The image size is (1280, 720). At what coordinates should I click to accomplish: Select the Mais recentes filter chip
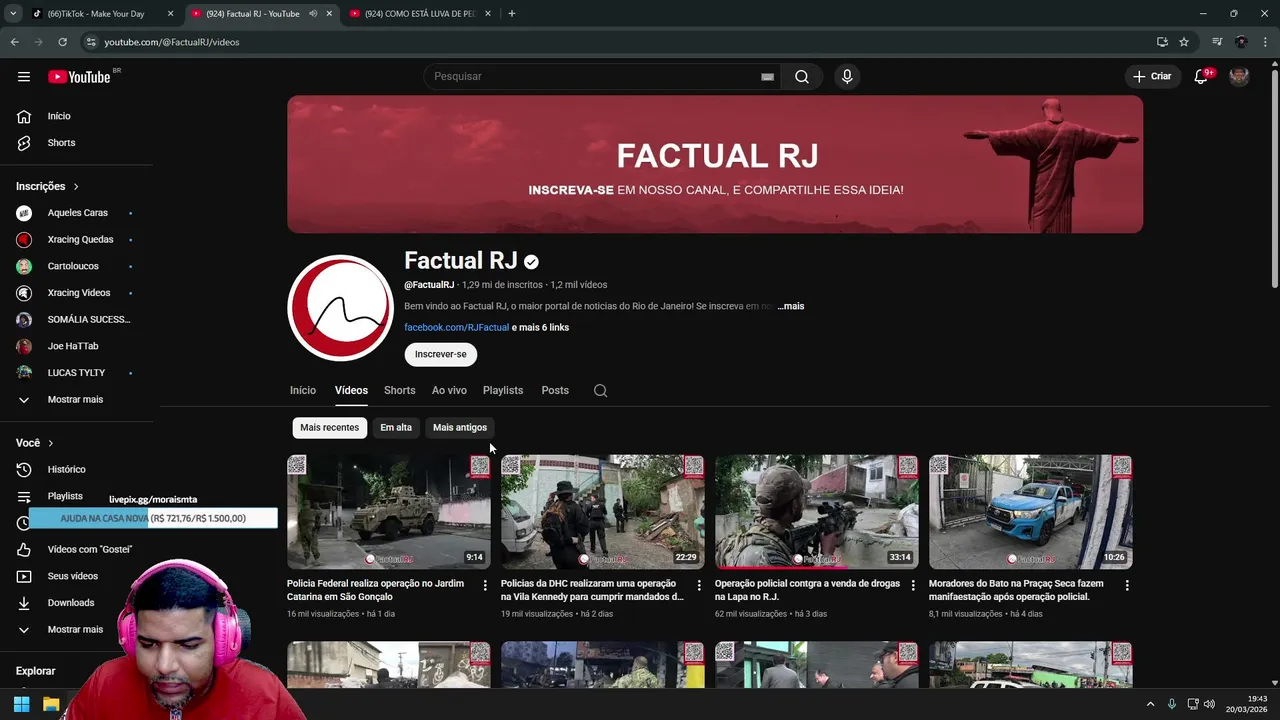[329, 427]
